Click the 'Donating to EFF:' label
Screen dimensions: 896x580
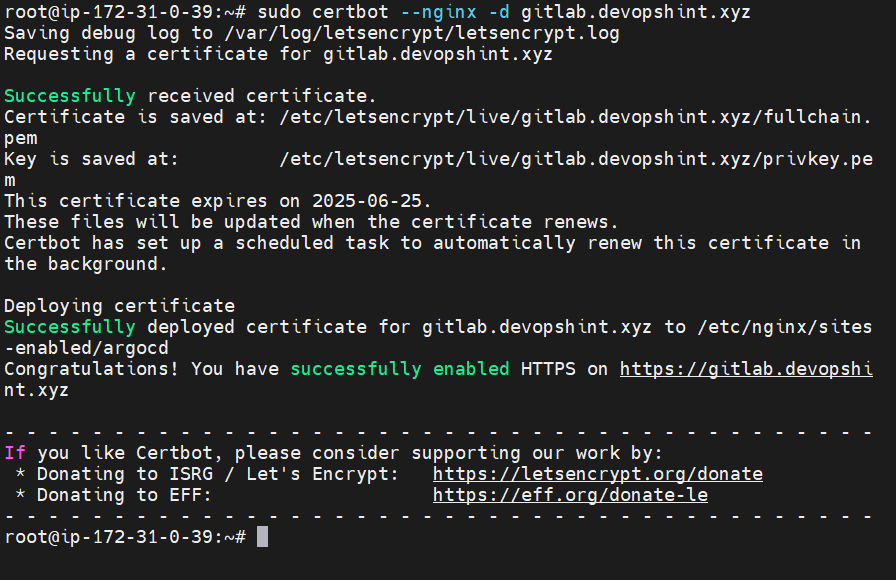tap(125, 495)
